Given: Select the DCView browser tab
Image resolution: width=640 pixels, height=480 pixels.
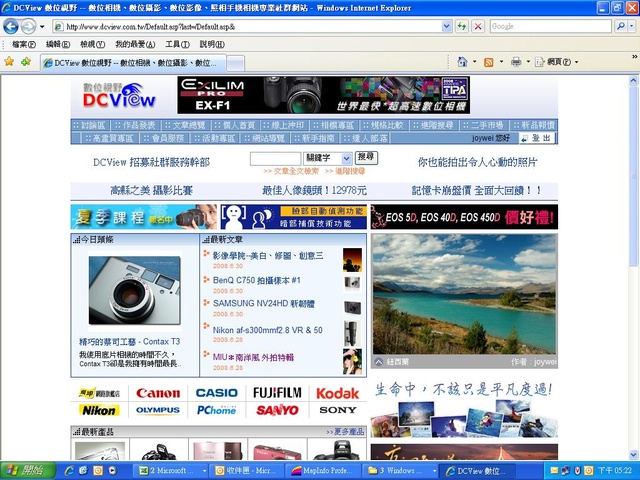Looking at the screenshot, I should (133, 63).
